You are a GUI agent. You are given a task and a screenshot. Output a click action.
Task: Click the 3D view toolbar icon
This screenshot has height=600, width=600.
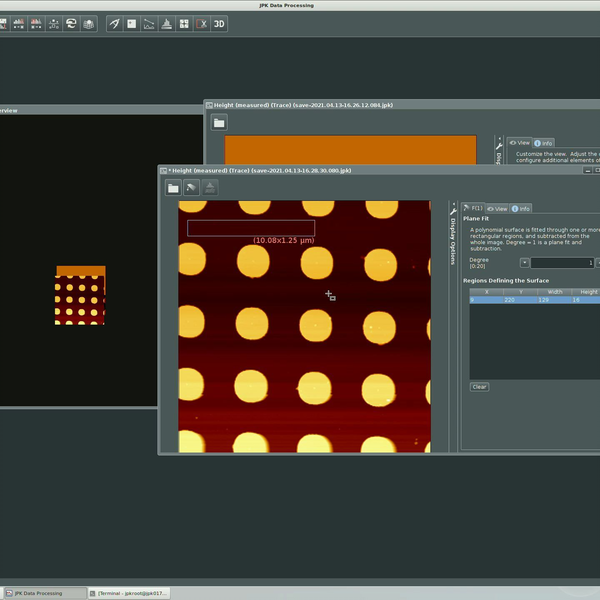(218, 23)
